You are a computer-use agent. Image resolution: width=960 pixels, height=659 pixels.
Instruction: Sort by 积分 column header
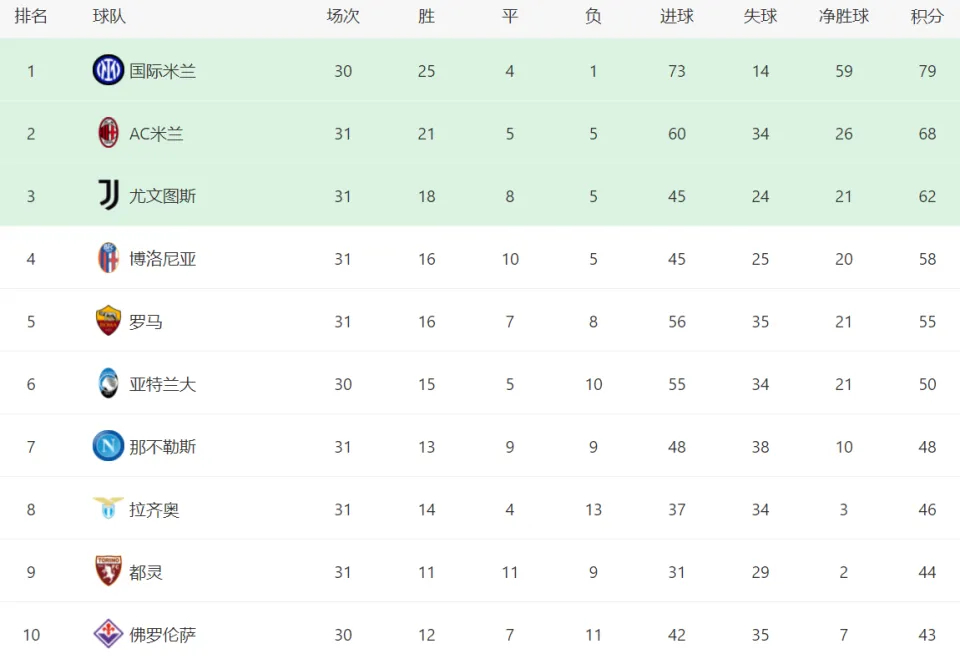(927, 17)
